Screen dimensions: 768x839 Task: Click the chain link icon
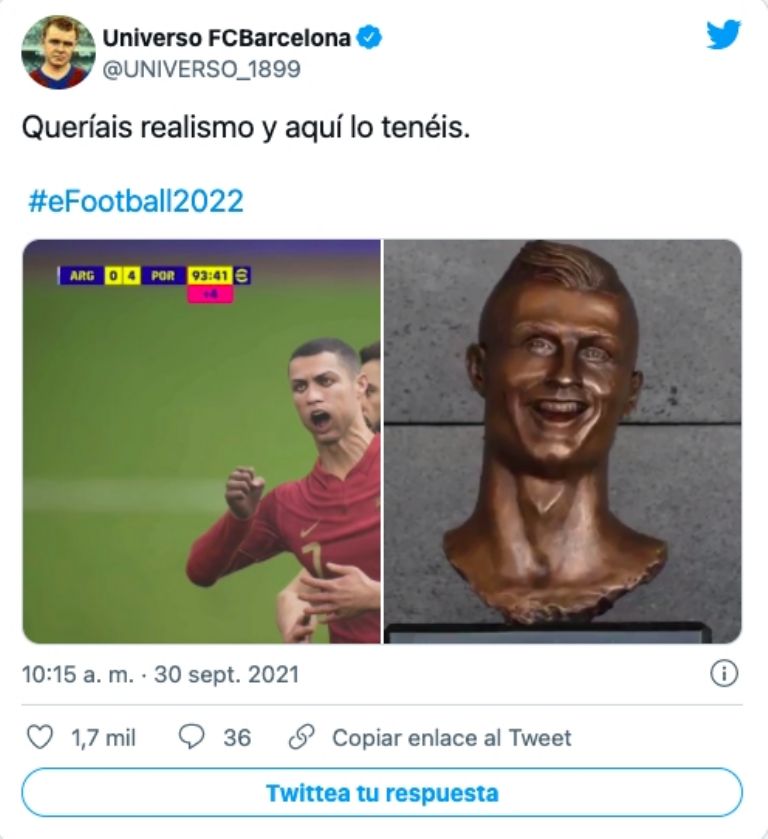300,738
